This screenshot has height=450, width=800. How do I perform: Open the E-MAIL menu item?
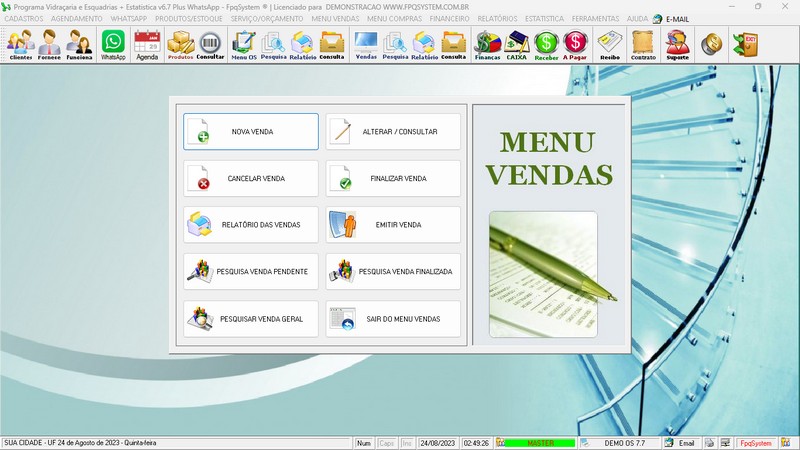(x=671, y=19)
